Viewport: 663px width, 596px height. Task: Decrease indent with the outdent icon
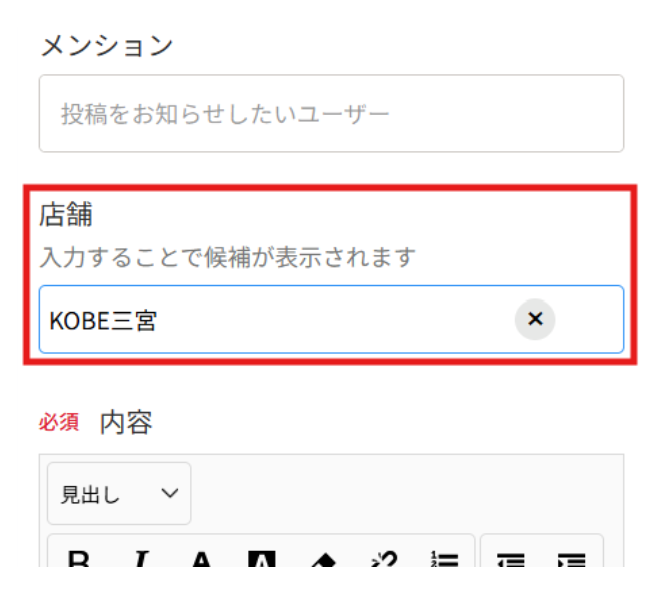tap(511, 560)
